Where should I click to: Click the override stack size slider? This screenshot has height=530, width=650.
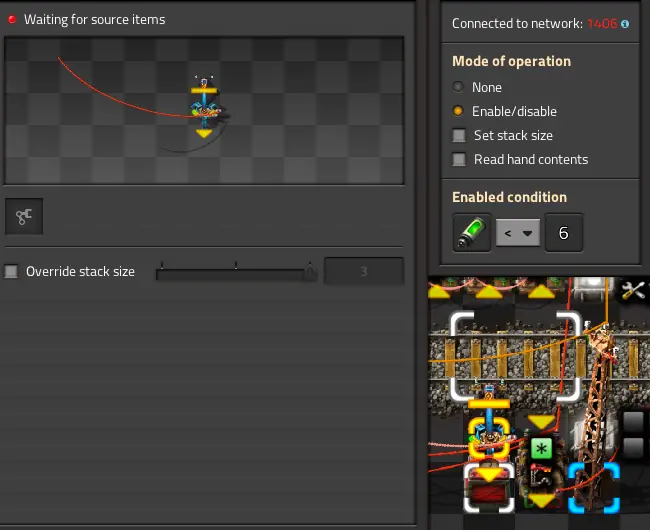tap(236, 272)
